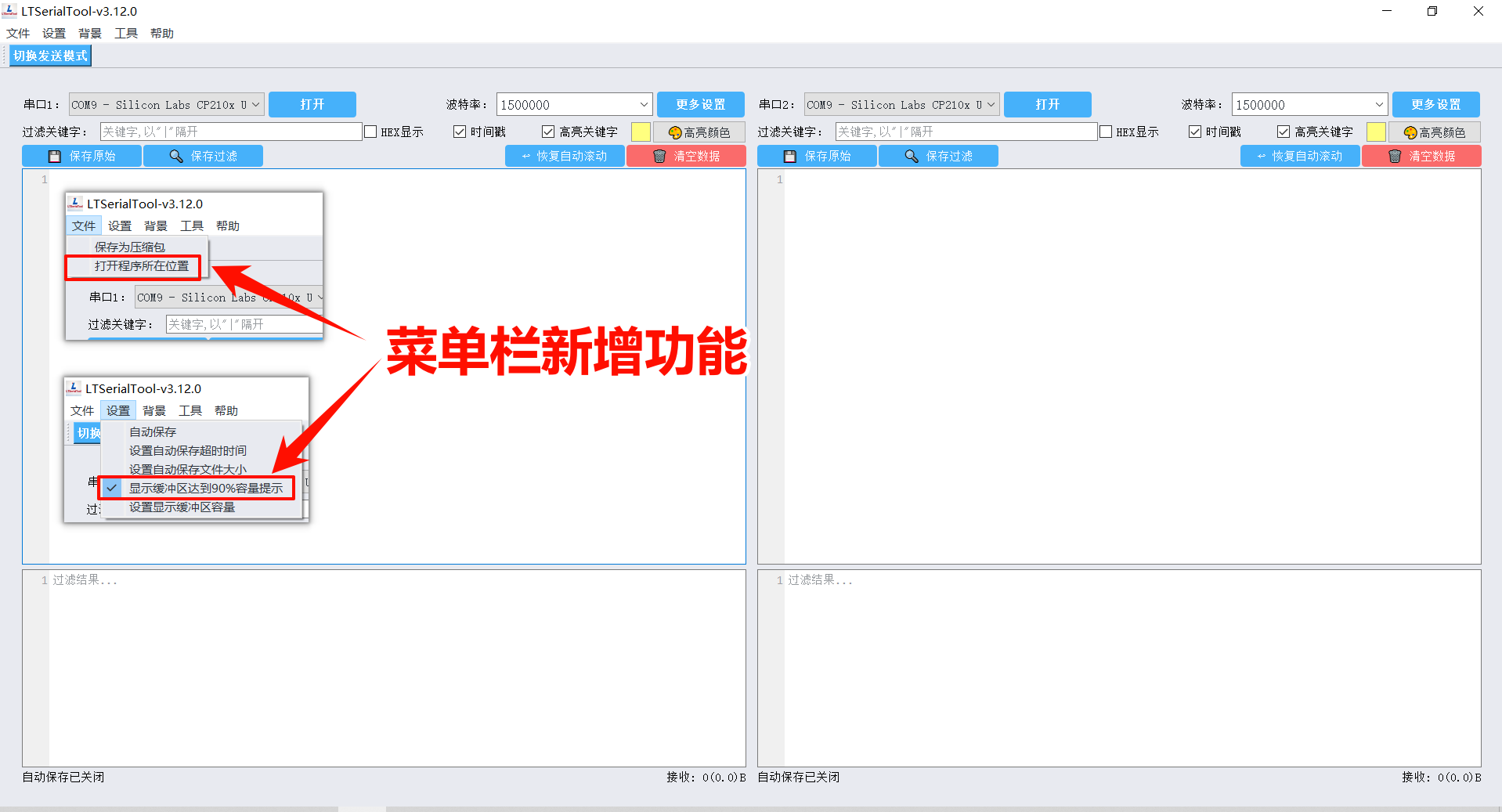Click port 2 保存过滤 button

pyautogui.click(x=938, y=156)
